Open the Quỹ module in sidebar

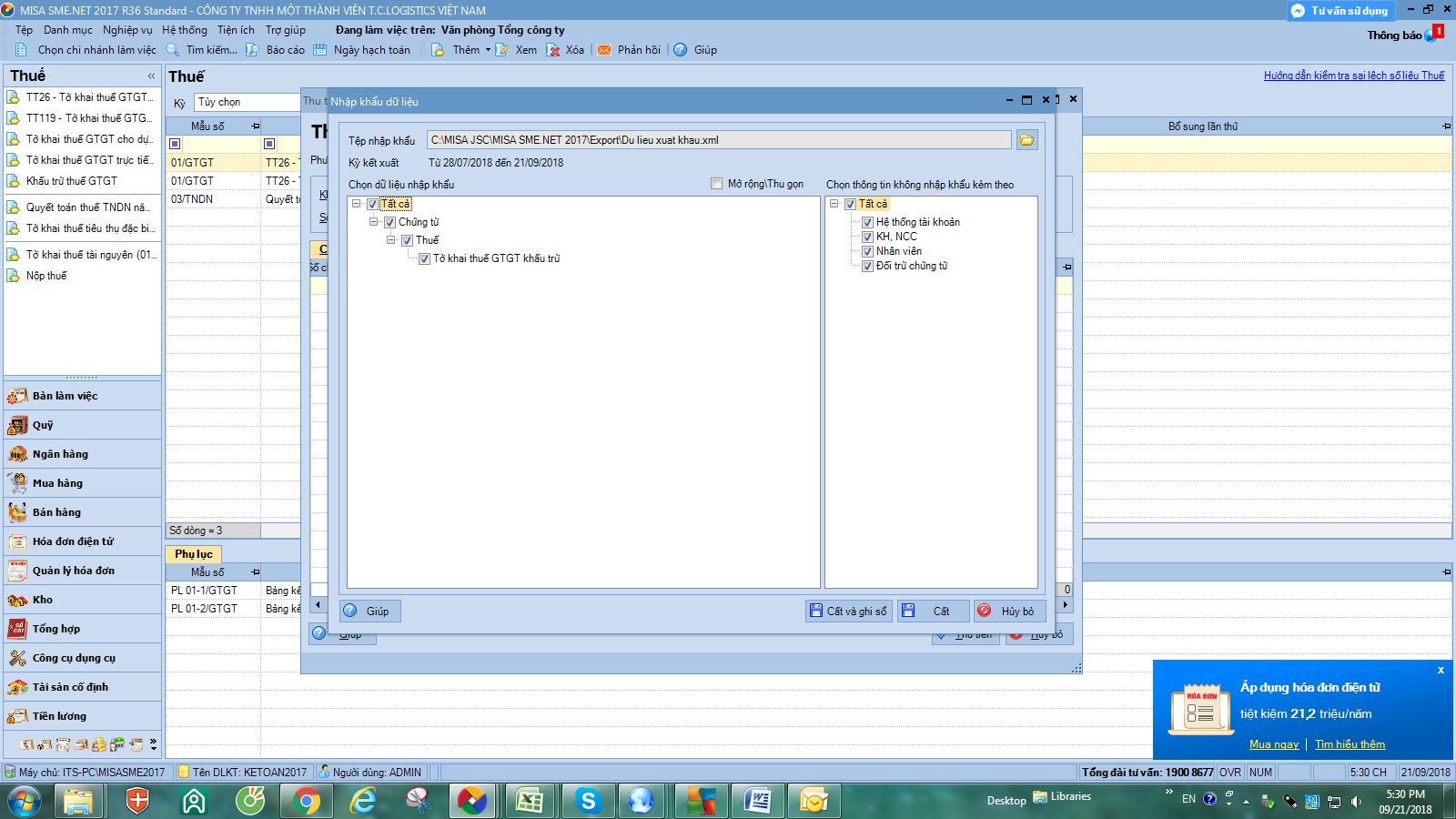[83, 425]
